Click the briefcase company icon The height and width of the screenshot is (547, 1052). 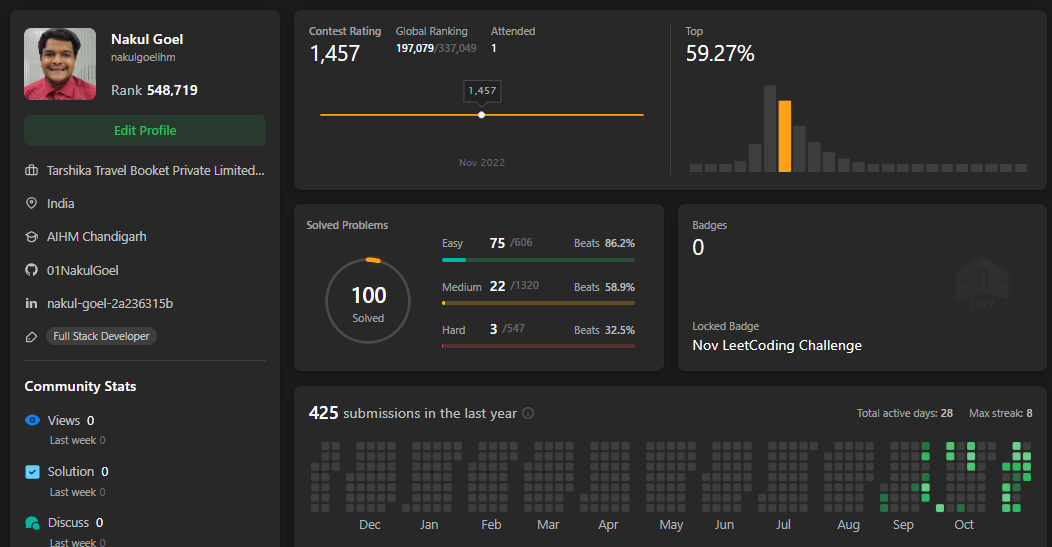32,170
